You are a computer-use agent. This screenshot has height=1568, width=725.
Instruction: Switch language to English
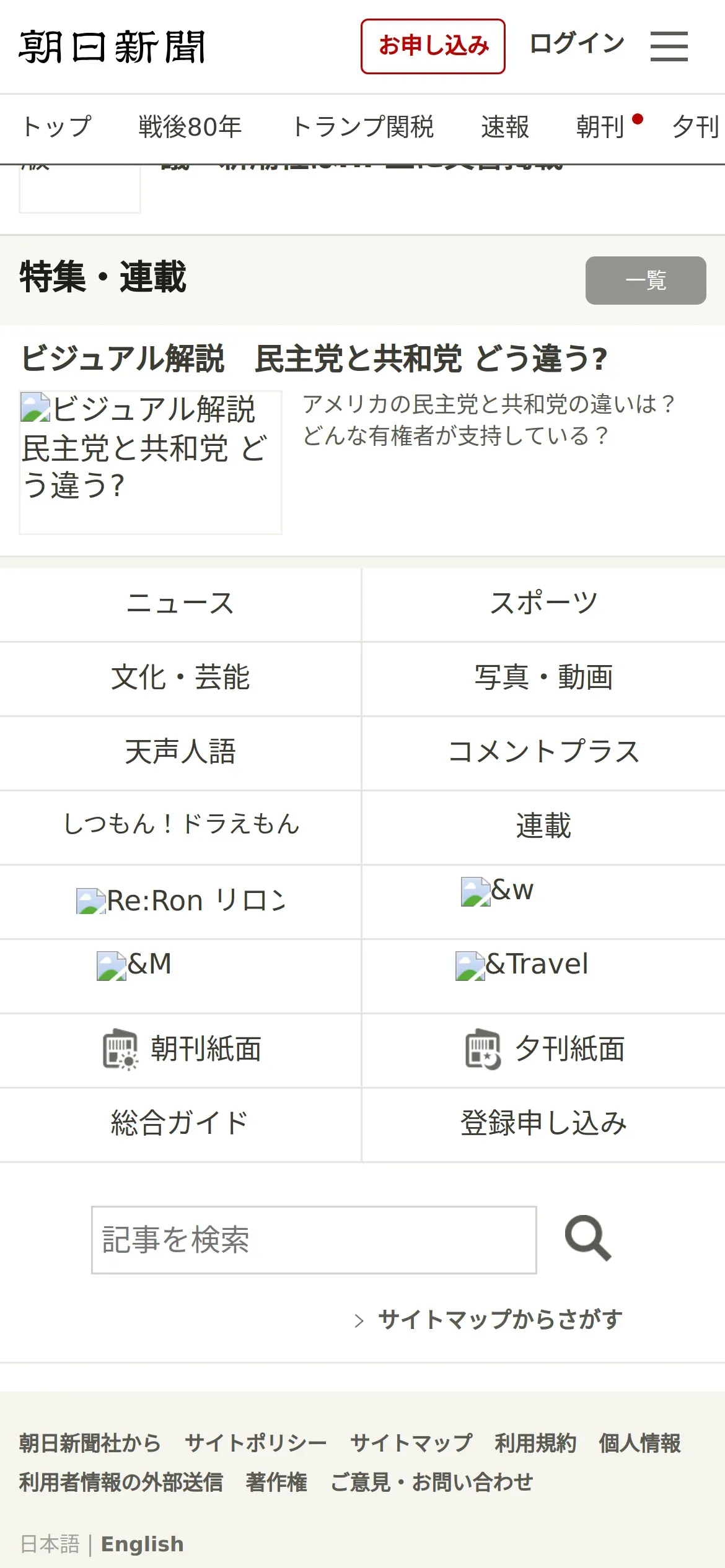(143, 1544)
